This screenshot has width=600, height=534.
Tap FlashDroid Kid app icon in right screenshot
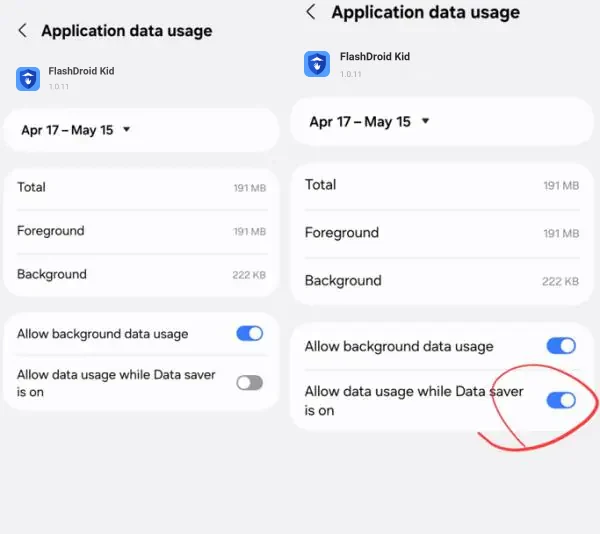click(x=317, y=64)
